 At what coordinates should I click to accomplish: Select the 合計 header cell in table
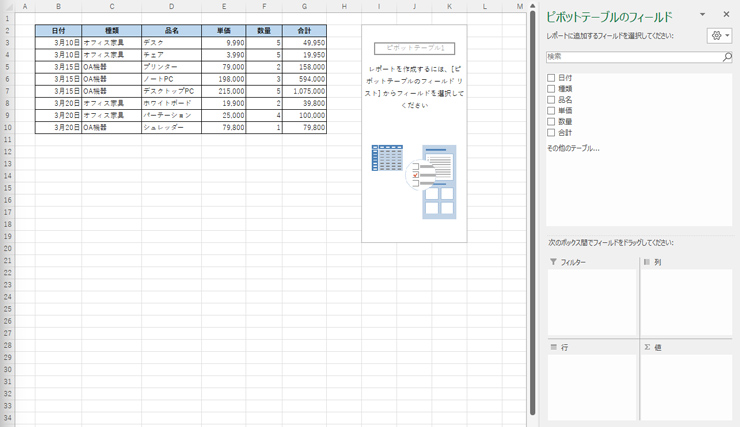(304, 31)
